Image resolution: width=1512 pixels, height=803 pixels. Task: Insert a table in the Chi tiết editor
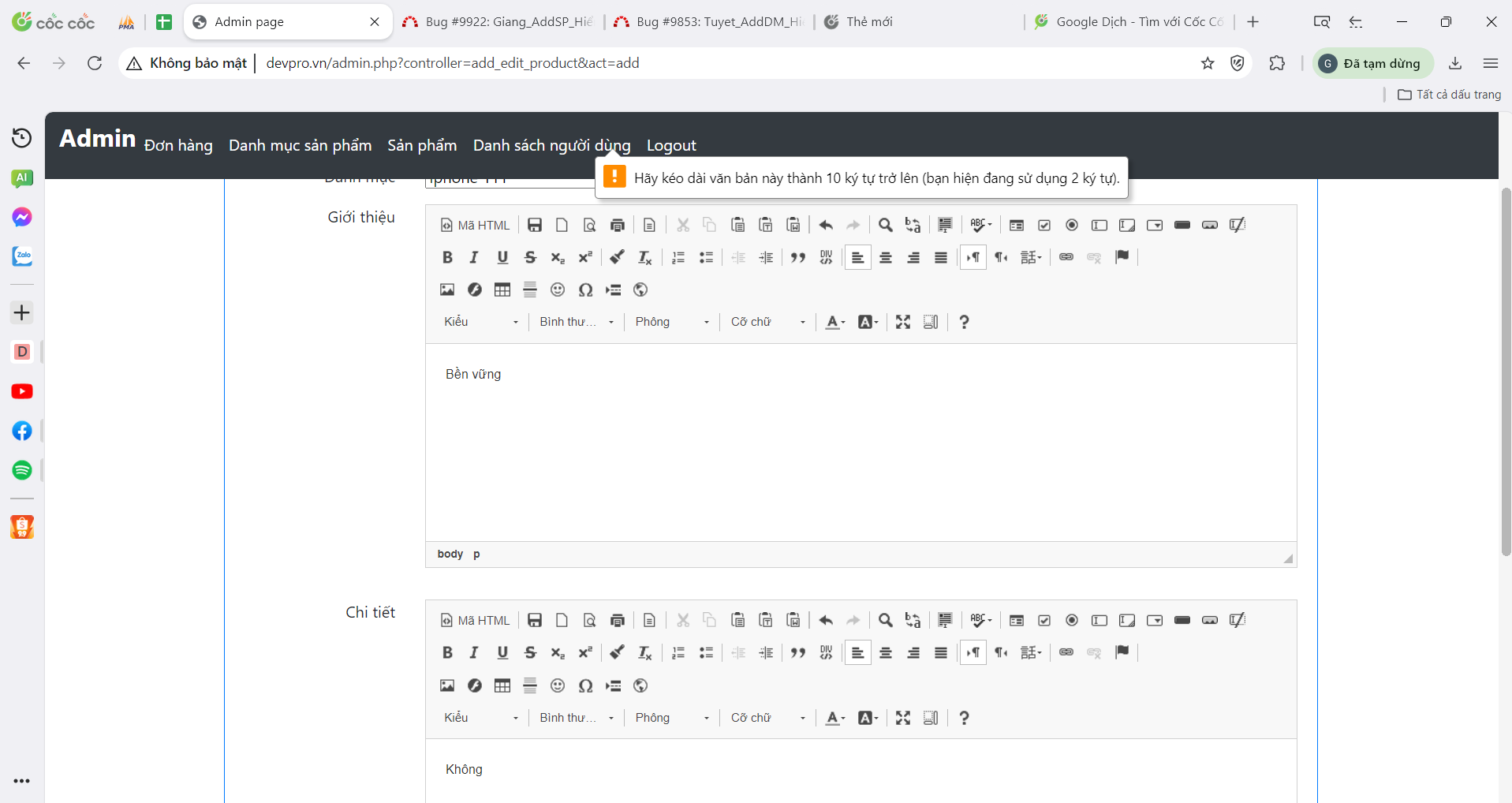(502, 685)
